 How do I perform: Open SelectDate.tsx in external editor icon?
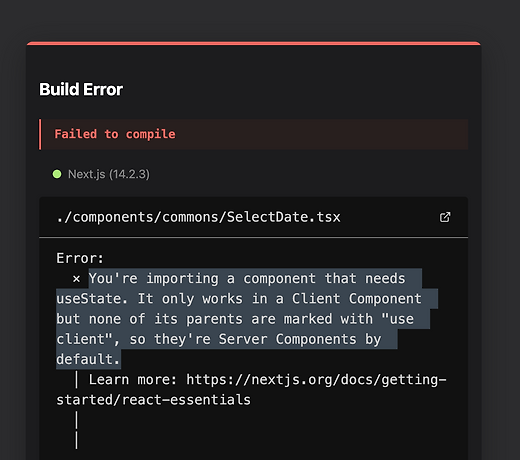pyautogui.click(x=445, y=217)
